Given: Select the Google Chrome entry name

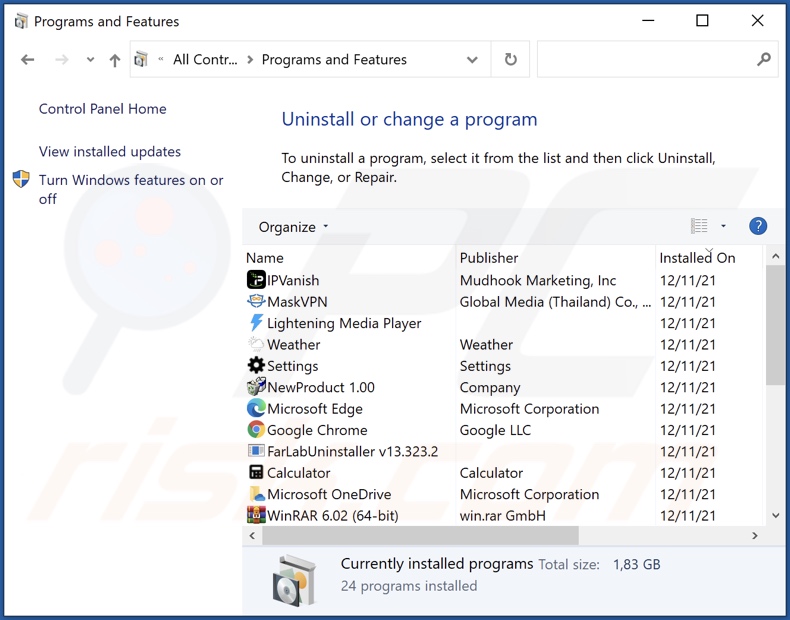Looking at the screenshot, I should coord(317,430).
